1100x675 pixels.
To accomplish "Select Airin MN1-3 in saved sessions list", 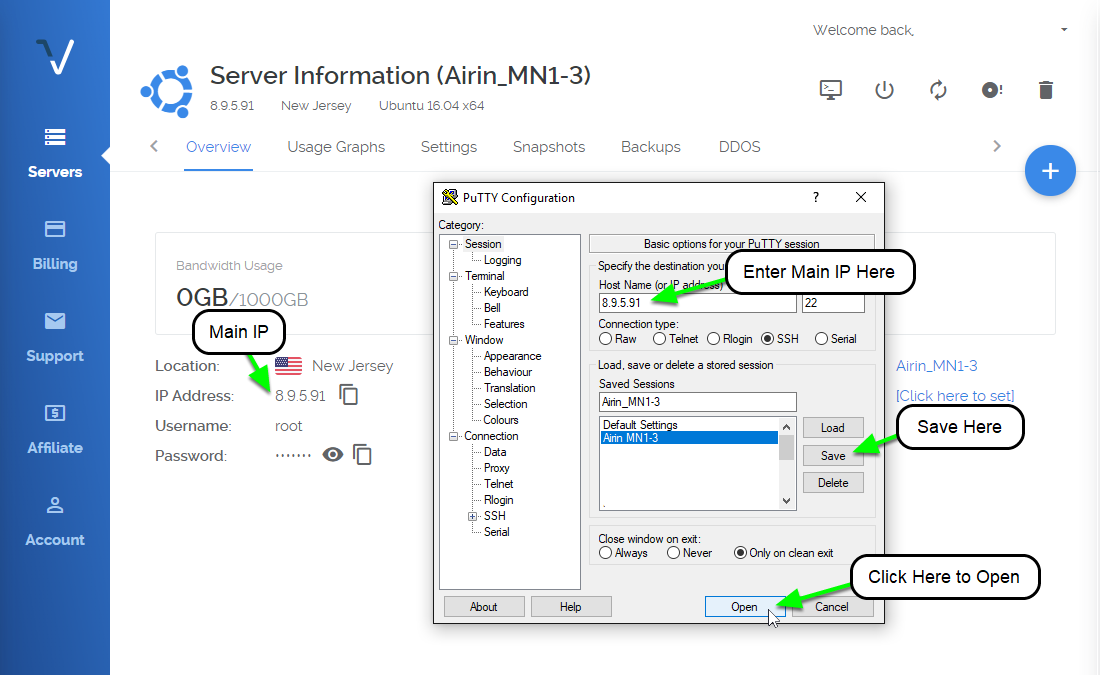I will point(690,438).
